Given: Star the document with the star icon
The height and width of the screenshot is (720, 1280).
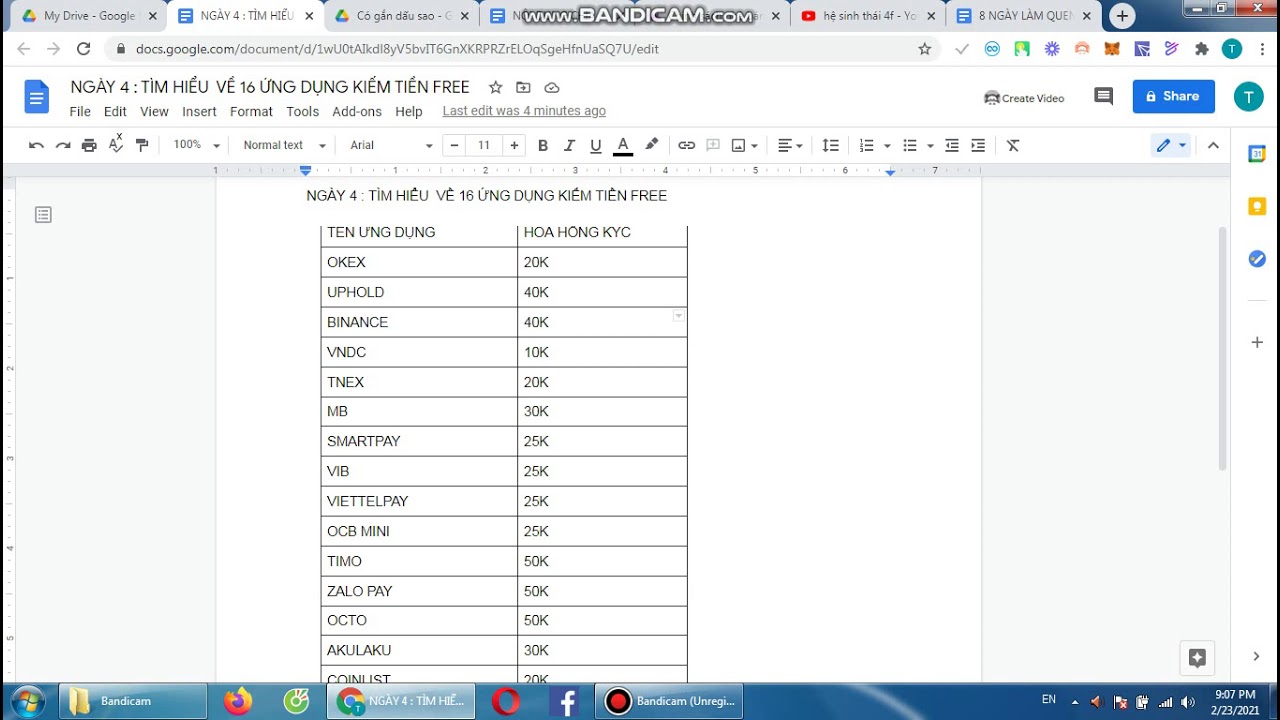Looking at the screenshot, I should tap(495, 88).
